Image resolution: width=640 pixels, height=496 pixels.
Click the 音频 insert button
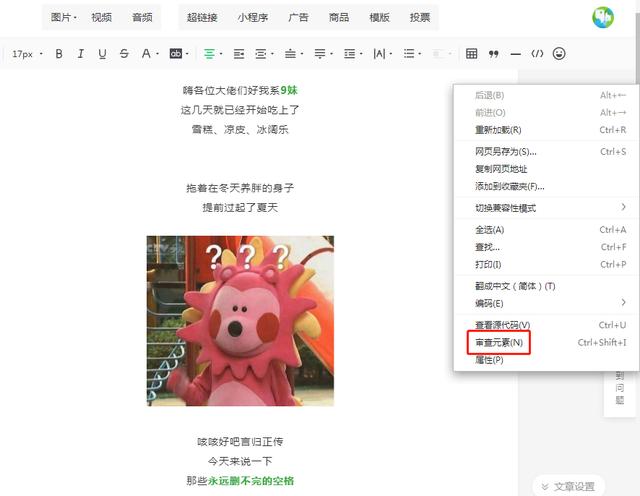[x=142, y=18]
